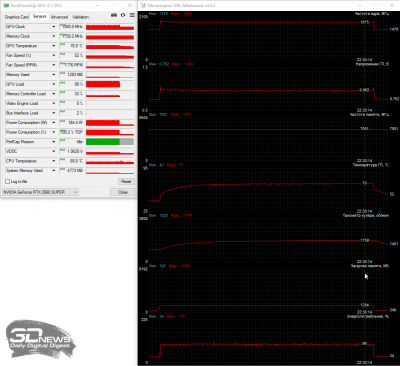Click the CPU Temperature history graph in GPU-Z
This screenshot has height=366, width=400.
pos(110,161)
